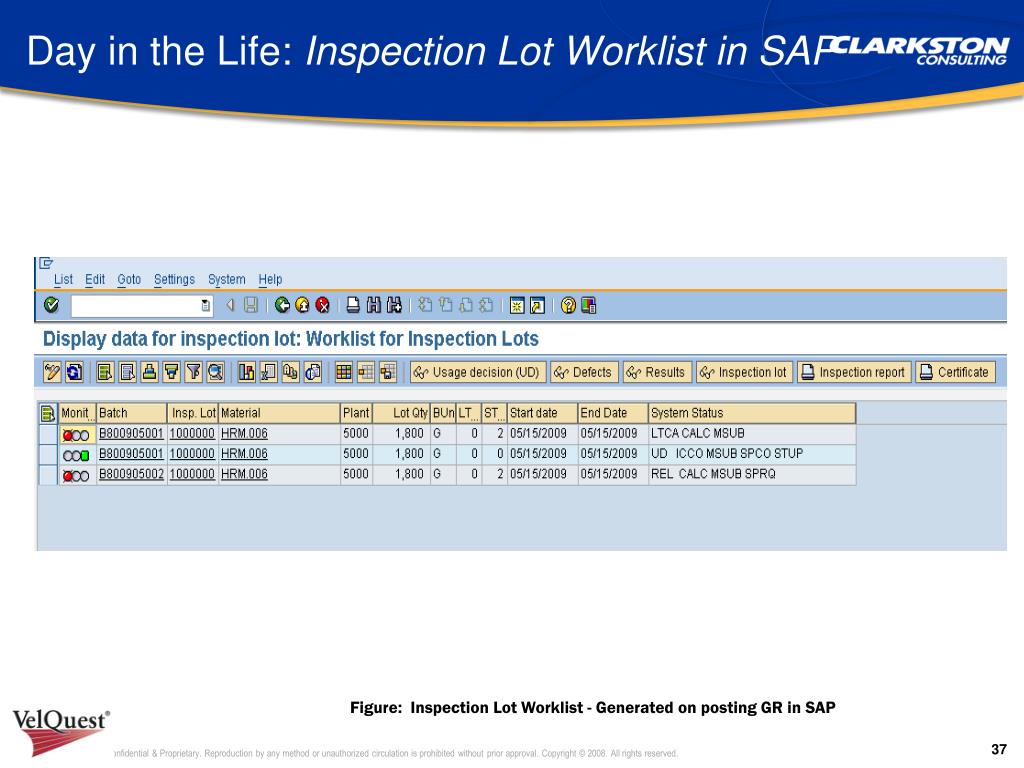Image resolution: width=1024 pixels, height=768 pixels.
Task: Select the row with batch B800905002
Action: (x=49, y=475)
